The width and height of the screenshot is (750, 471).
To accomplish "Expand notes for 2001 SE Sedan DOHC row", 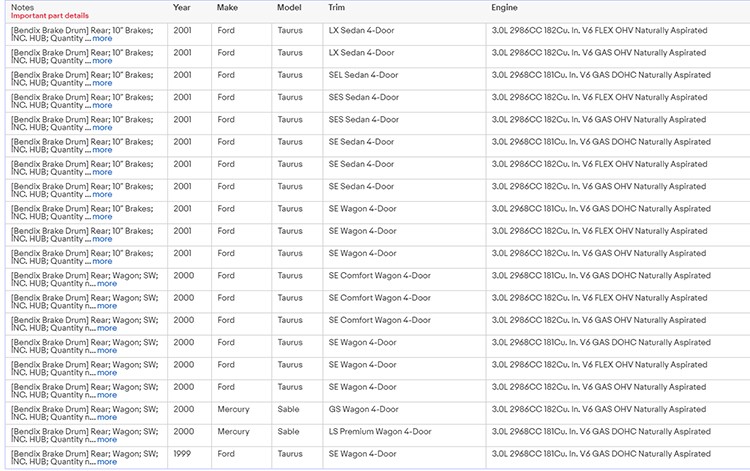I will point(102,150).
